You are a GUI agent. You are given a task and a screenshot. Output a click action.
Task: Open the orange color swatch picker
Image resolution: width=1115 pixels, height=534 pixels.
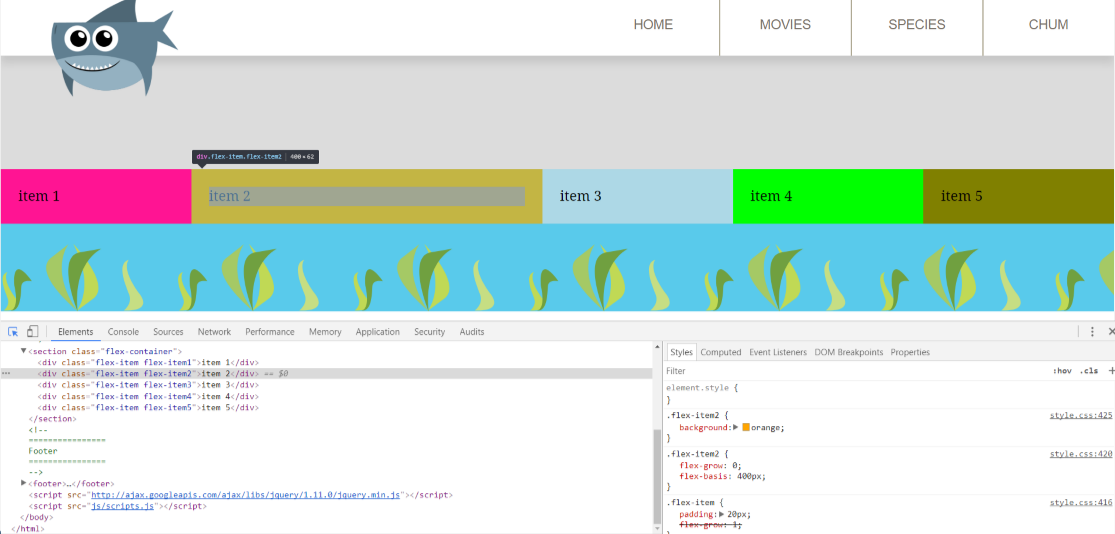[746, 427]
